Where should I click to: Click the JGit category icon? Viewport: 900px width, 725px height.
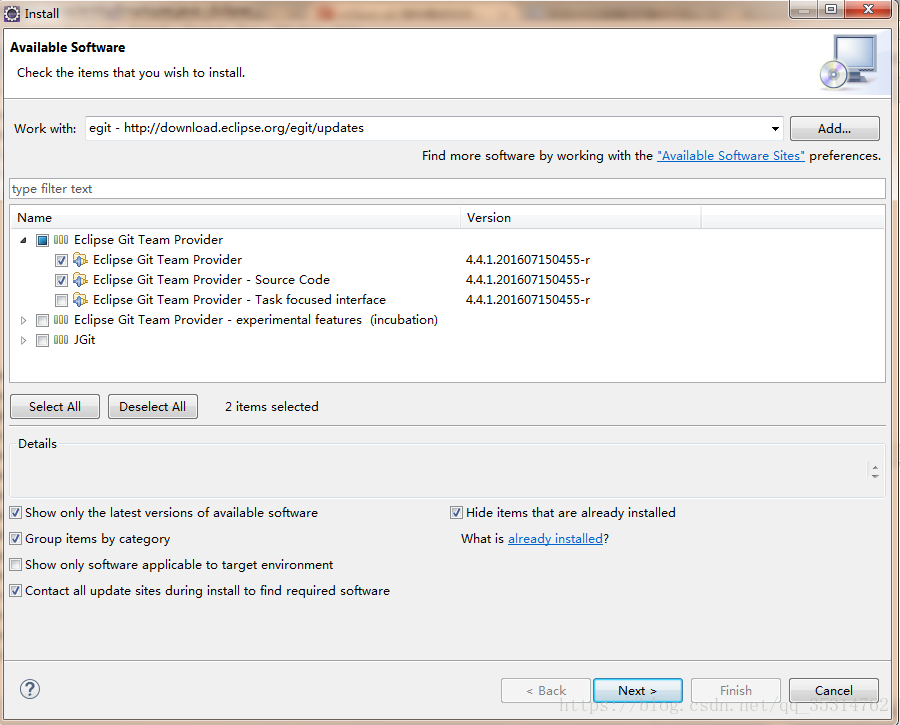point(61,340)
